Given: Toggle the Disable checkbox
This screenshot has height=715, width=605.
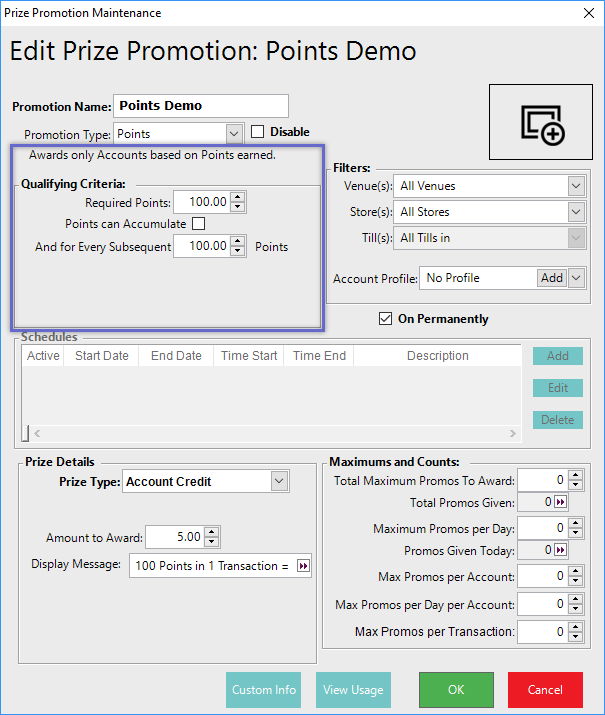Looking at the screenshot, I should (258, 132).
